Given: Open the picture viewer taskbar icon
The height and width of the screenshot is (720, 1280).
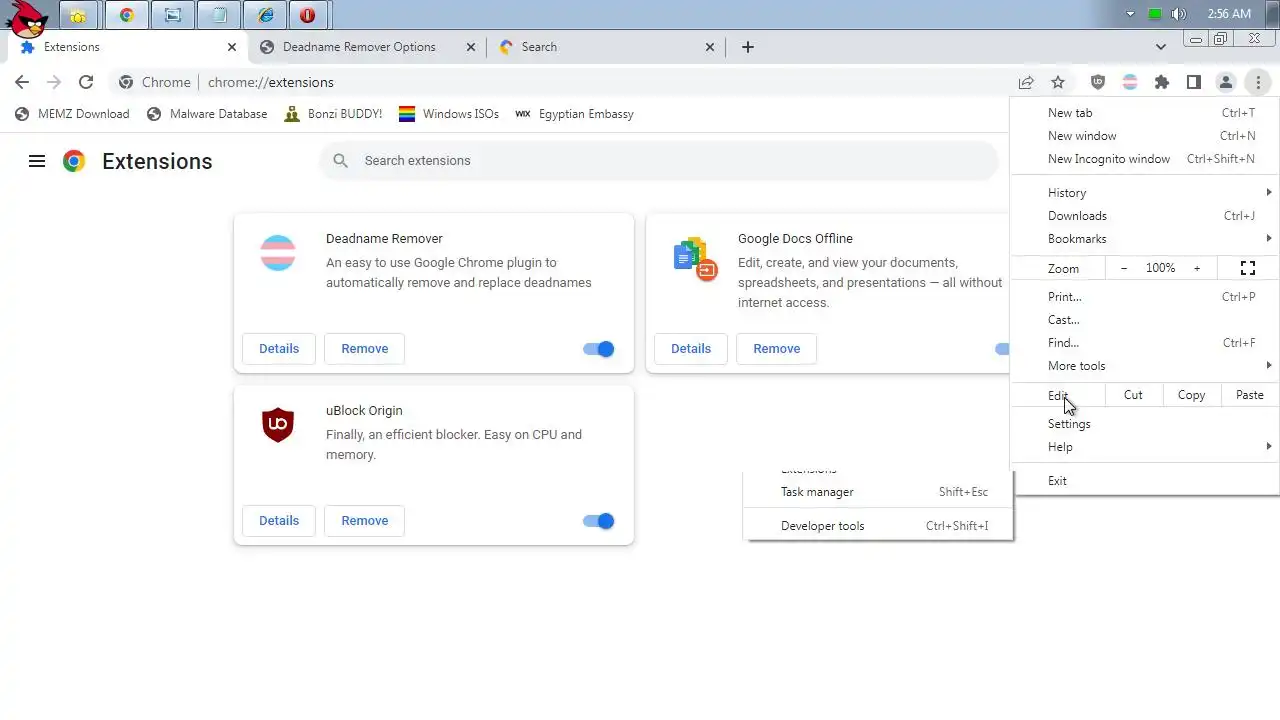Looking at the screenshot, I should coord(173,15).
